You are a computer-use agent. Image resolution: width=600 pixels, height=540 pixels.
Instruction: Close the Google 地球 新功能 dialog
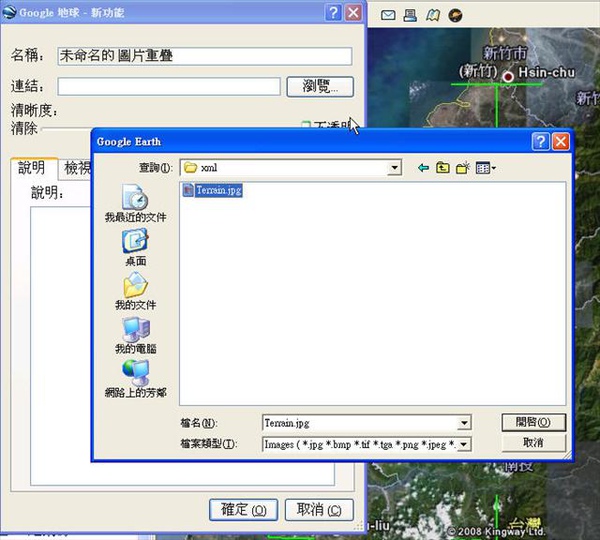tap(354, 13)
